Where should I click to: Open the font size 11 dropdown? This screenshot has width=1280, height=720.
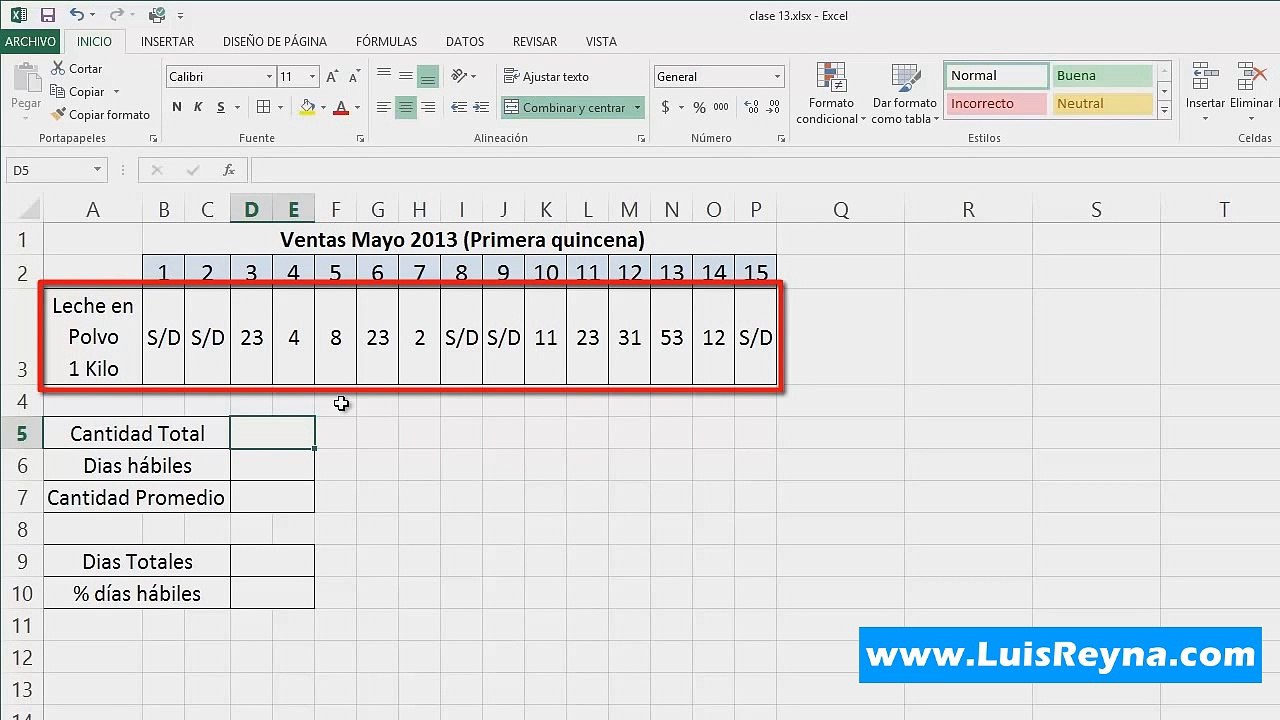[x=312, y=77]
